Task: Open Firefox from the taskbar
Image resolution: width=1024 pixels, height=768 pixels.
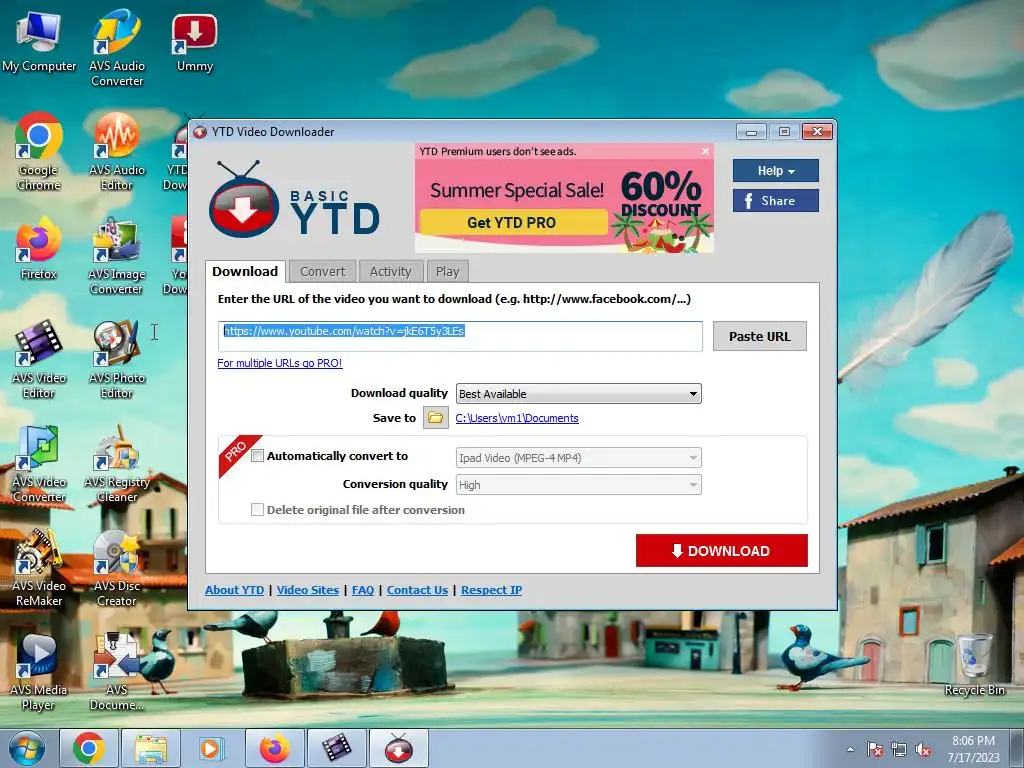Action: [274, 748]
